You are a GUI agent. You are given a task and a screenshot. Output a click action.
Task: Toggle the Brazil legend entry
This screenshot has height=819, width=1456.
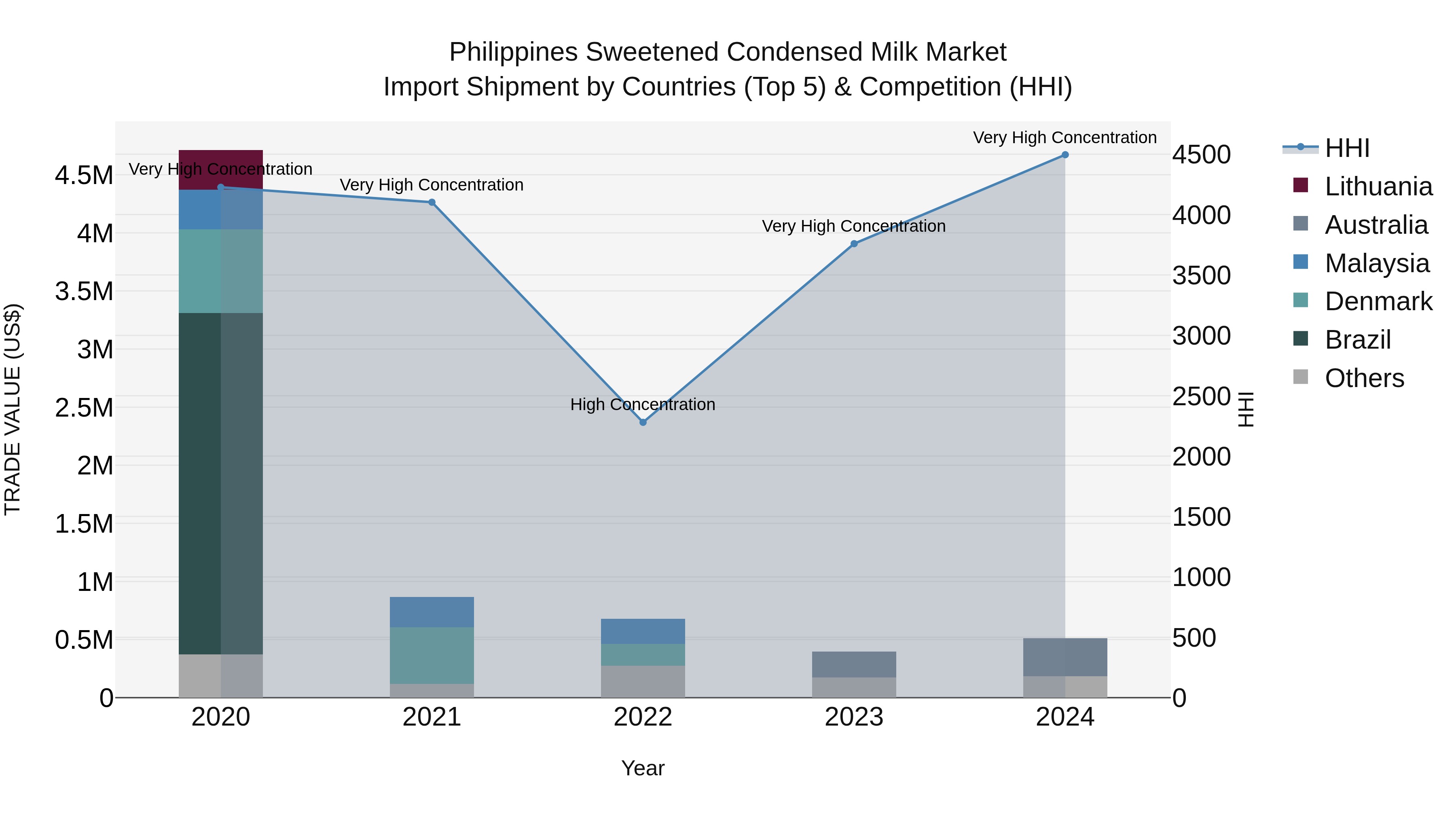pyautogui.click(x=1342, y=340)
